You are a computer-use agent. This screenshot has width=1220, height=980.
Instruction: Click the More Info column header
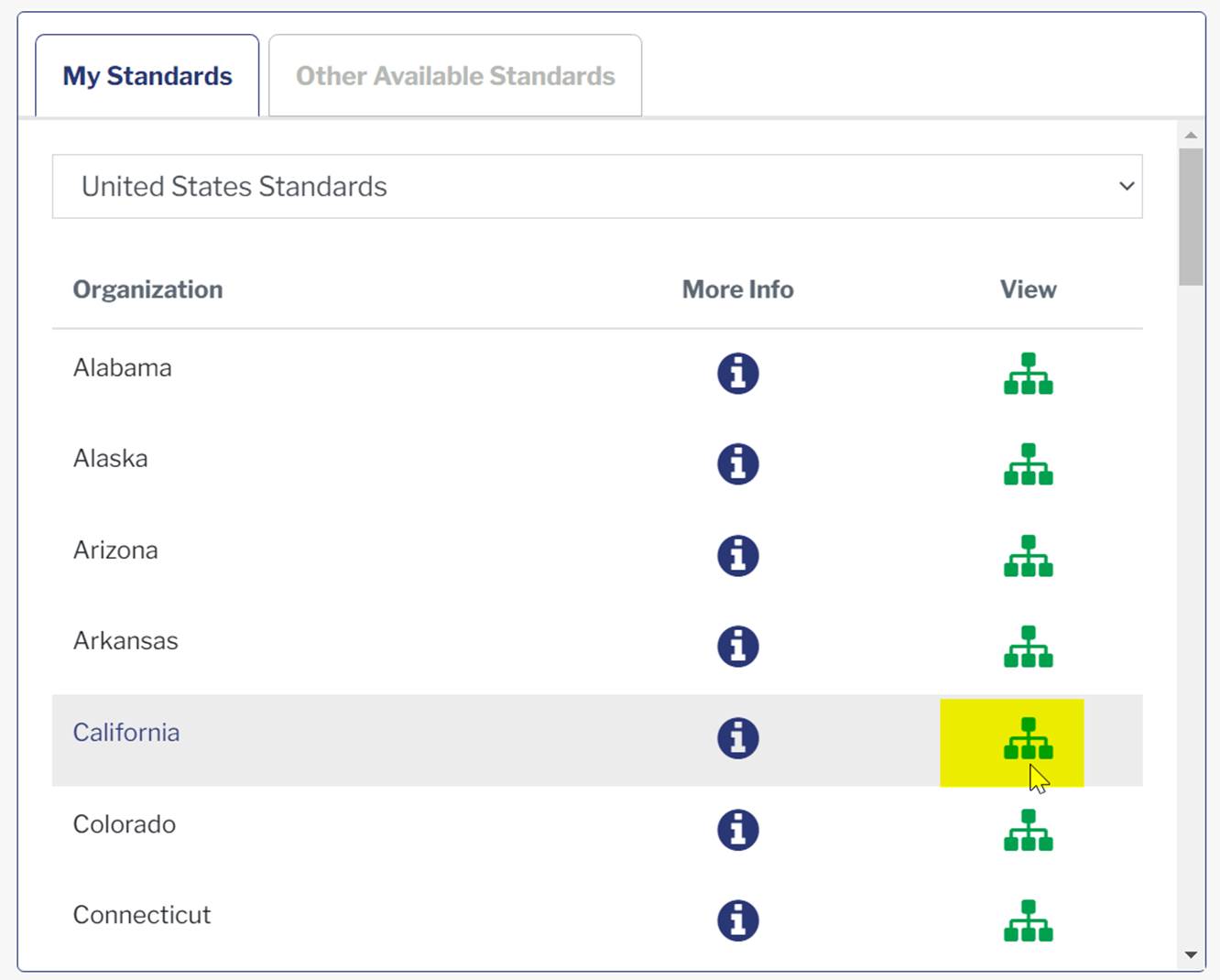(738, 289)
